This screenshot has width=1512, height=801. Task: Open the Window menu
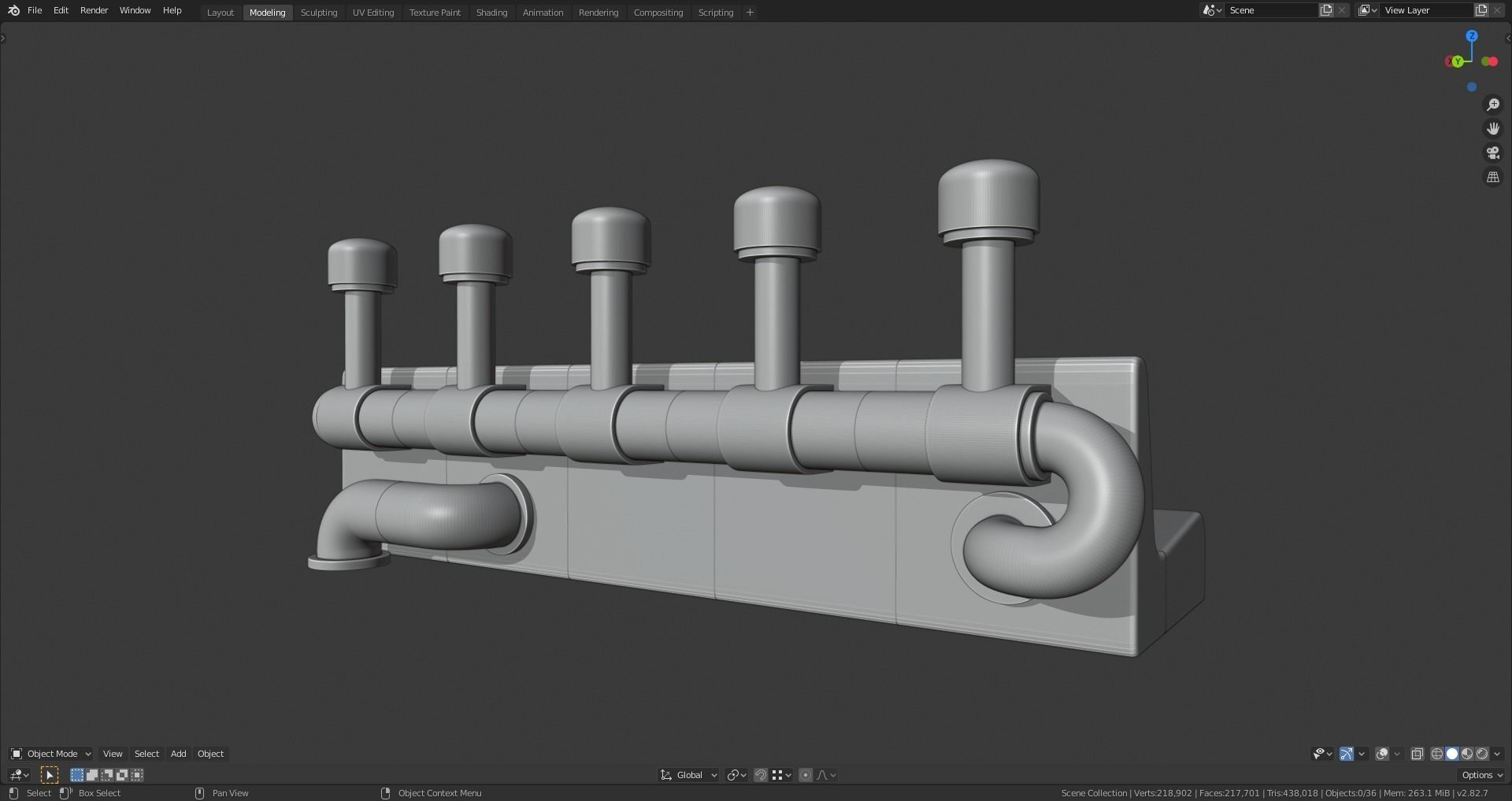point(135,10)
